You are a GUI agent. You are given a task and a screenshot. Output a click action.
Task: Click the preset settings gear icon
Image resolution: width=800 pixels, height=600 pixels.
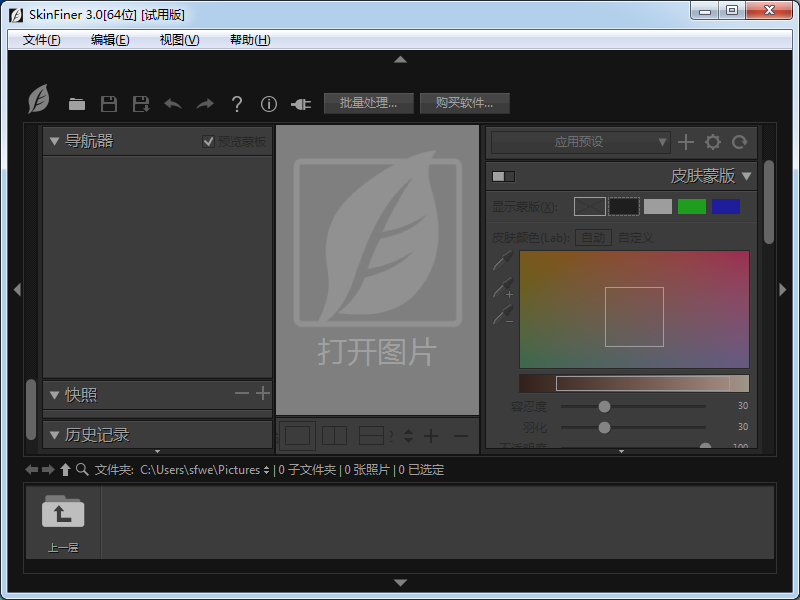coord(713,143)
